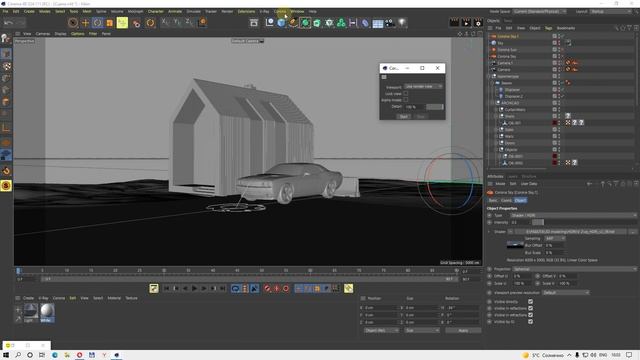Toggle Visible by GI checkbox
The width and height of the screenshot is (640, 360).
click(530, 322)
